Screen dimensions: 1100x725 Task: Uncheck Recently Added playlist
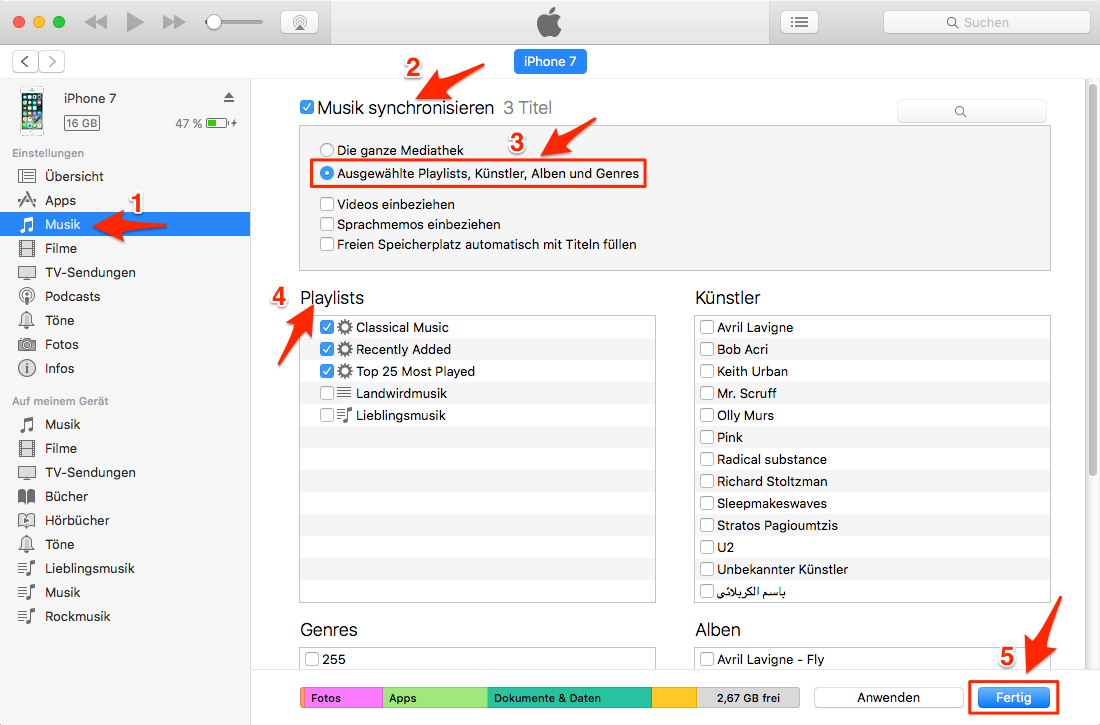(326, 349)
